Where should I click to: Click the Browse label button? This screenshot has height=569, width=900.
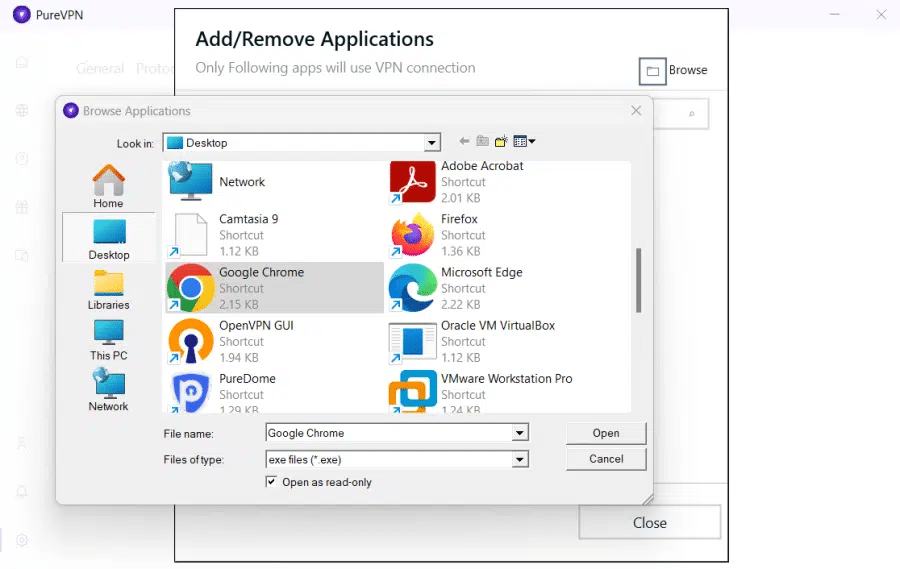coord(688,70)
